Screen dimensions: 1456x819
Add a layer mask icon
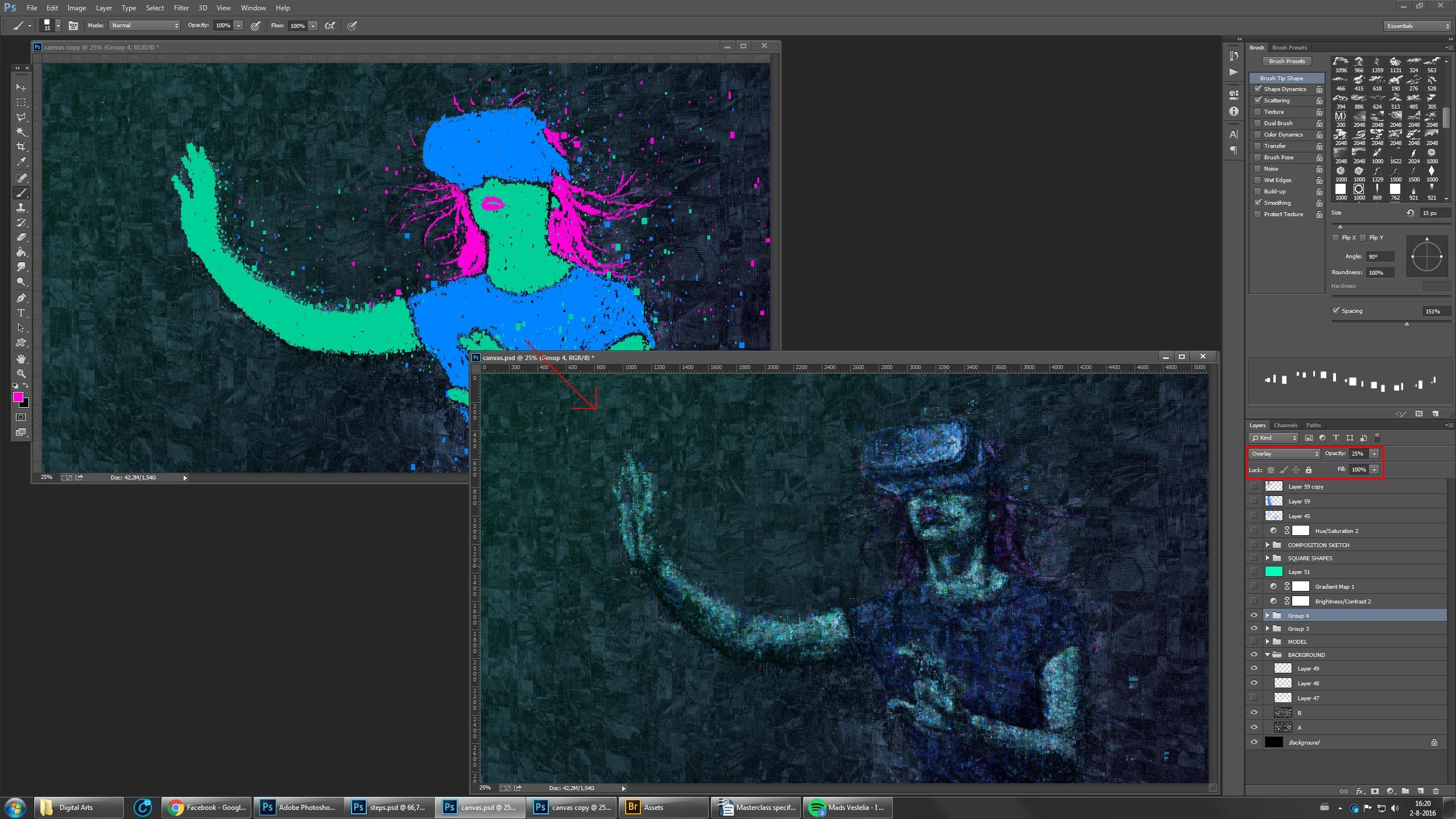[x=1375, y=791]
